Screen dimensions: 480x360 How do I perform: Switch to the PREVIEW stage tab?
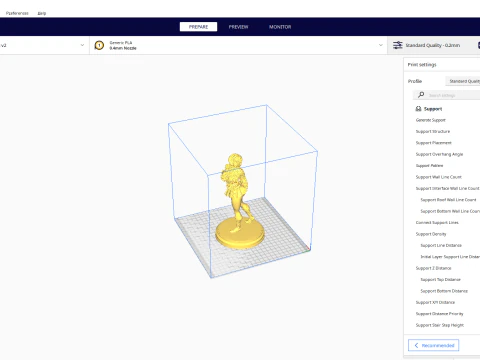(238, 27)
